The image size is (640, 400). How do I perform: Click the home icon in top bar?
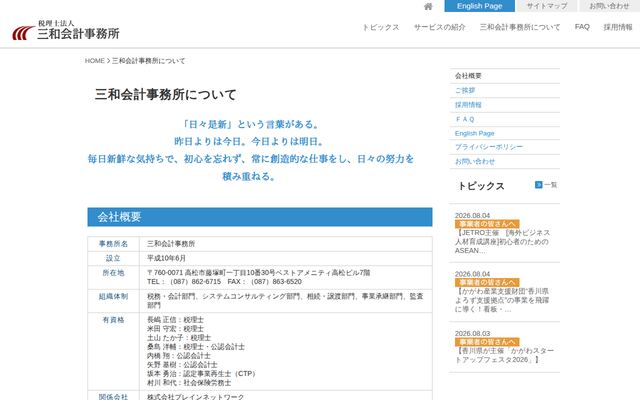[x=428, y=6]
